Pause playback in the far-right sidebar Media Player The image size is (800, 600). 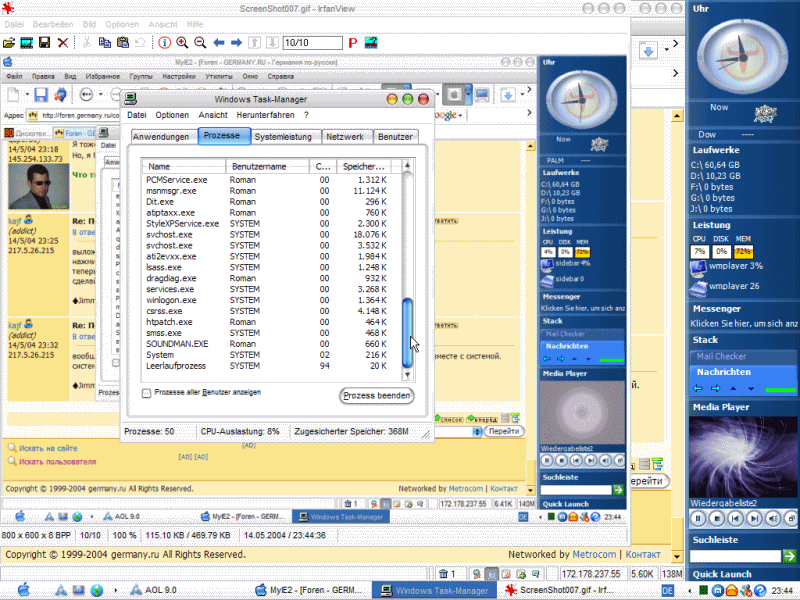pos(698,519)
